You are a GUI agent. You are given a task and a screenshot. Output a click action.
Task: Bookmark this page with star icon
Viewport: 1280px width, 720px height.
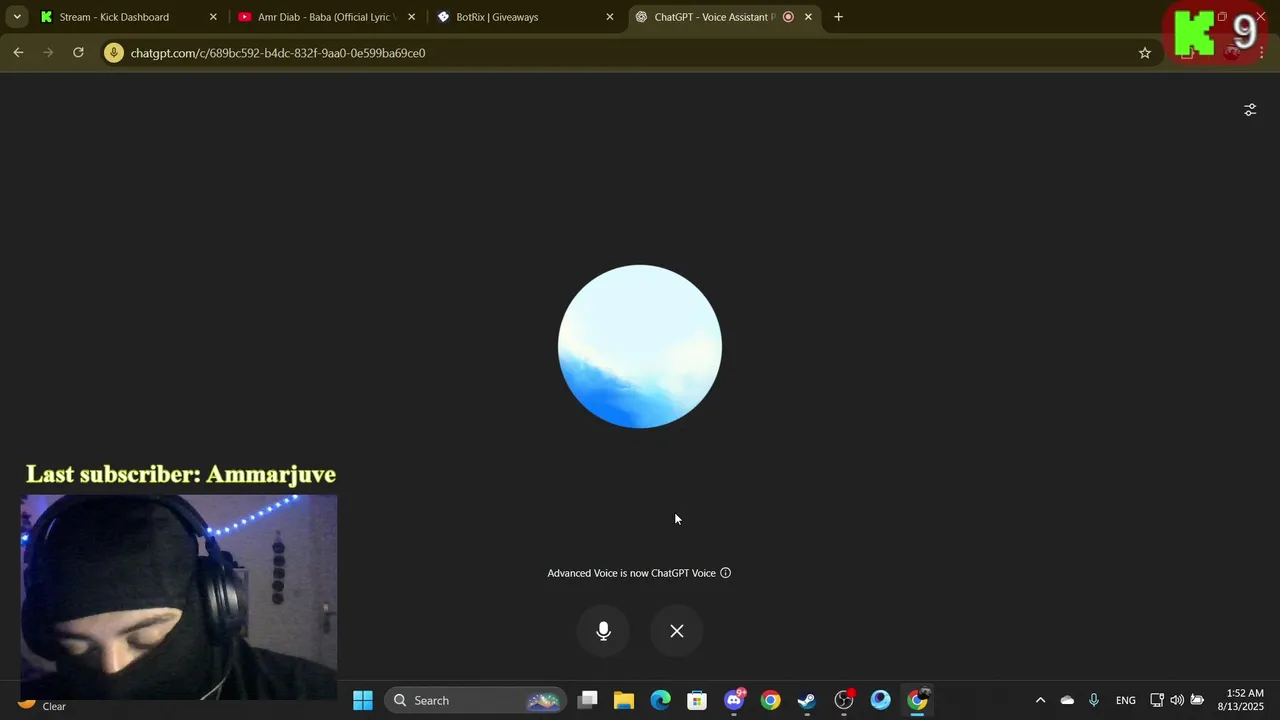(x=1145, y=53)
